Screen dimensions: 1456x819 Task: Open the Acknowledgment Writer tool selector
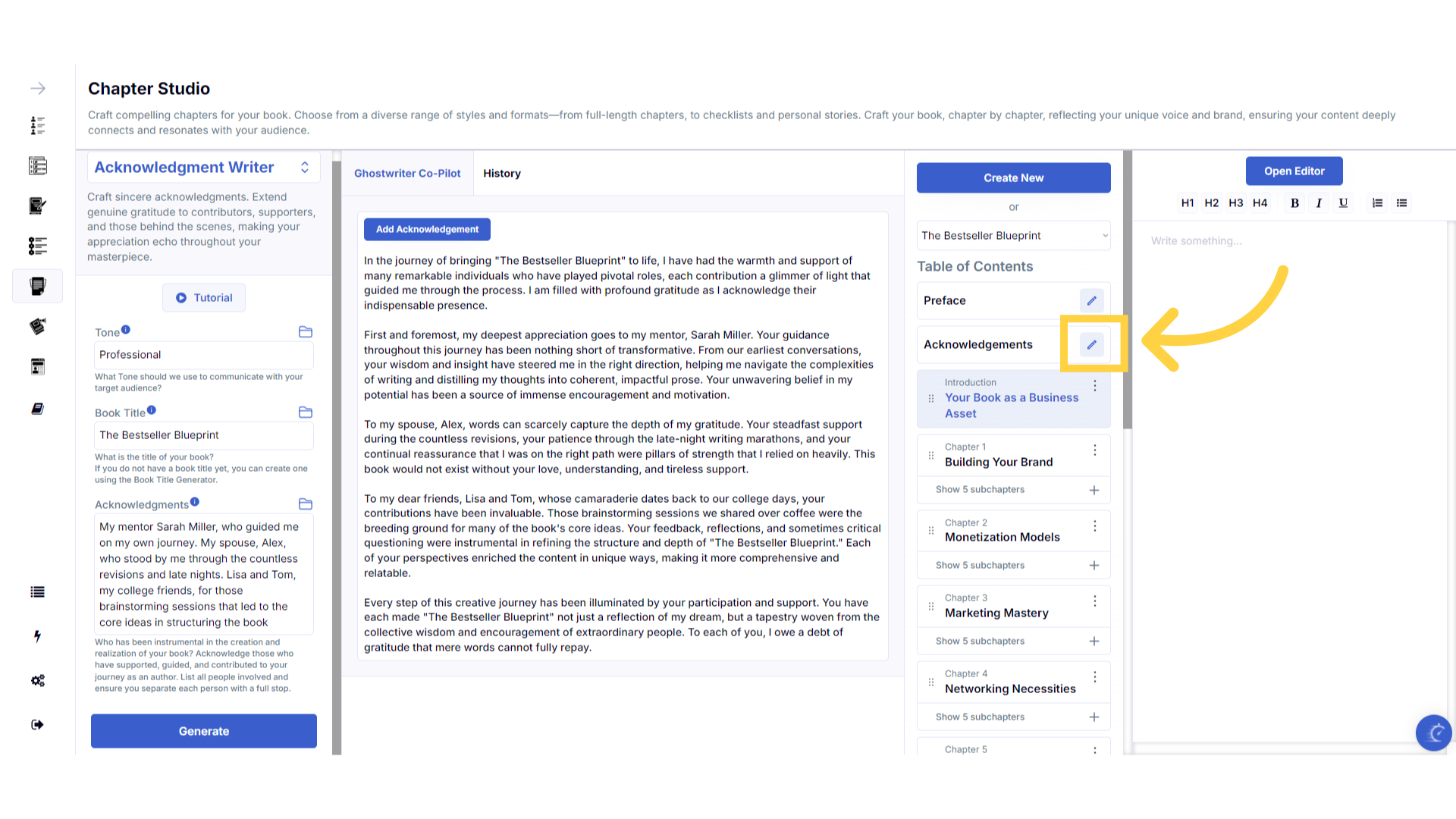pos(203,168)
